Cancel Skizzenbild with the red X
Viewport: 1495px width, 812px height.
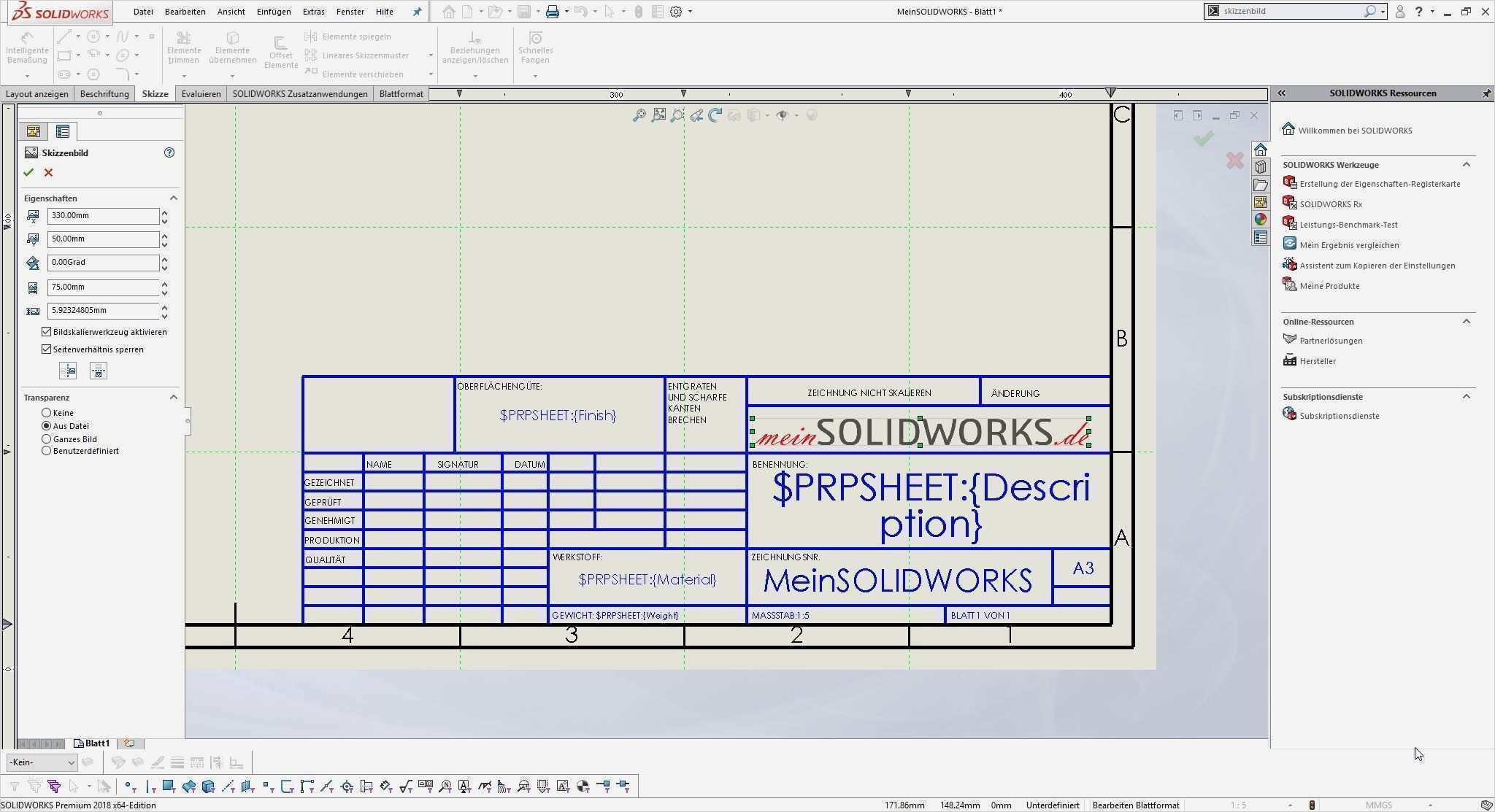point(48,173)
